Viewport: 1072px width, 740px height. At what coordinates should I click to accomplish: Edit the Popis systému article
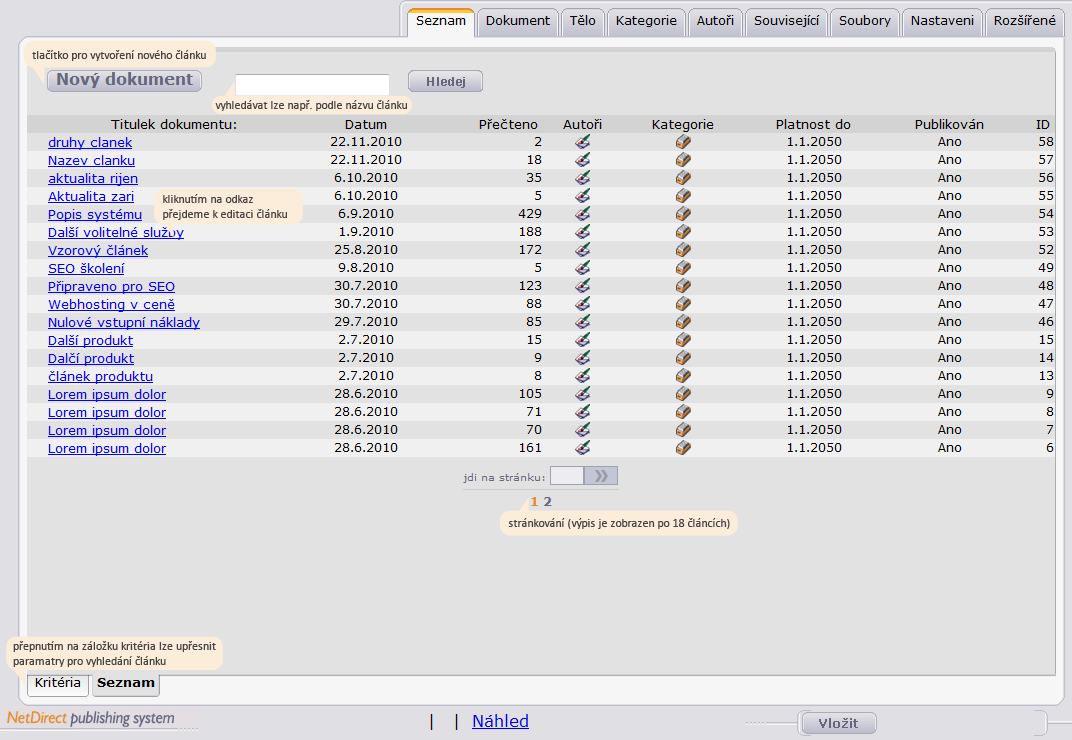click(95, 214)
